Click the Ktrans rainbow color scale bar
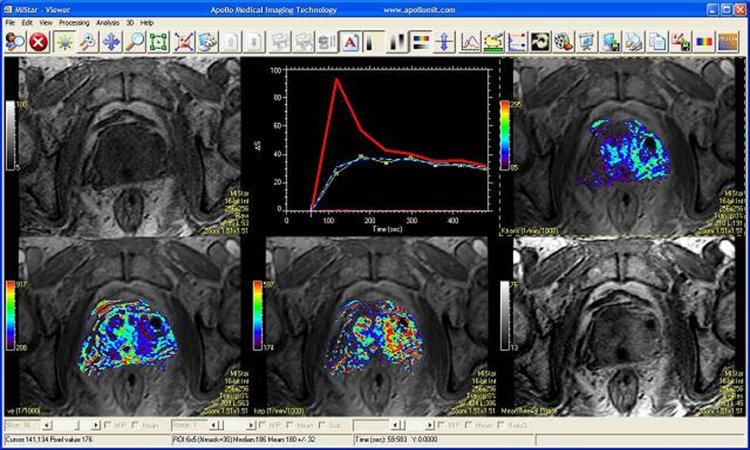Screen dimensions: 750x450 (x=504, y=137)
